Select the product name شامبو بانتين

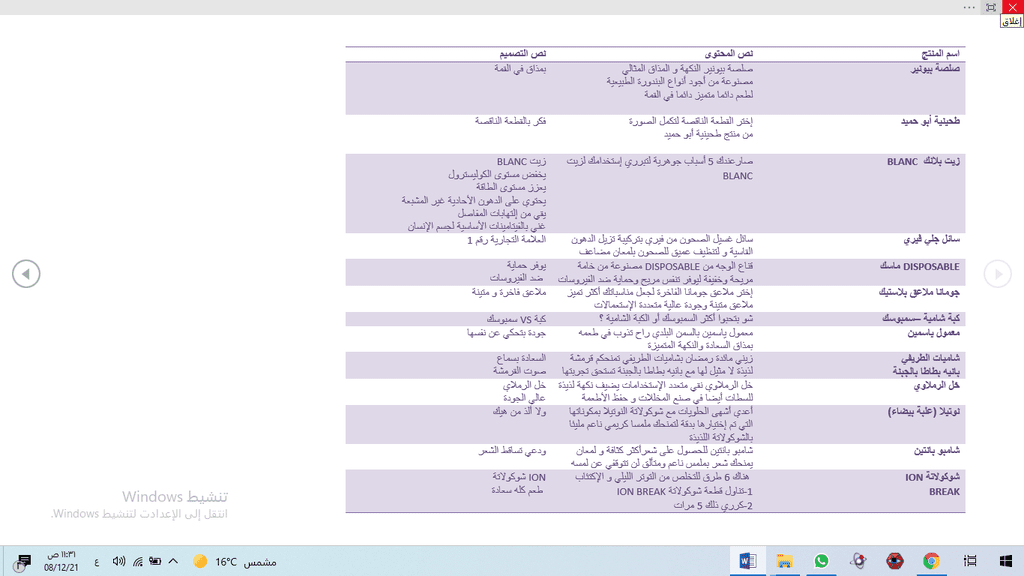point(936,451)
